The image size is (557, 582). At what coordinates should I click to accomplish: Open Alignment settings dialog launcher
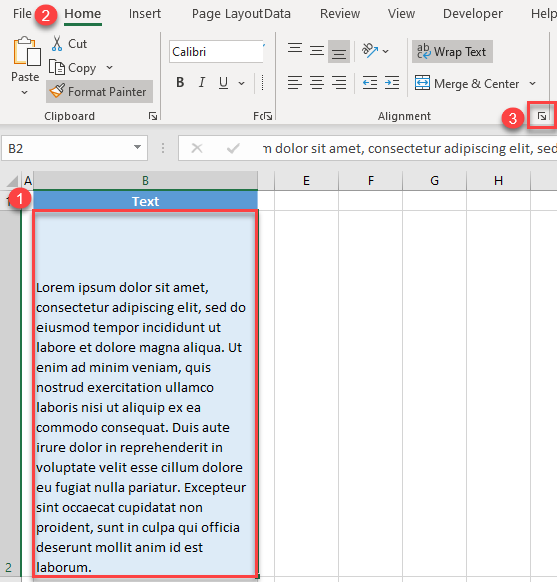coord(542,117)
